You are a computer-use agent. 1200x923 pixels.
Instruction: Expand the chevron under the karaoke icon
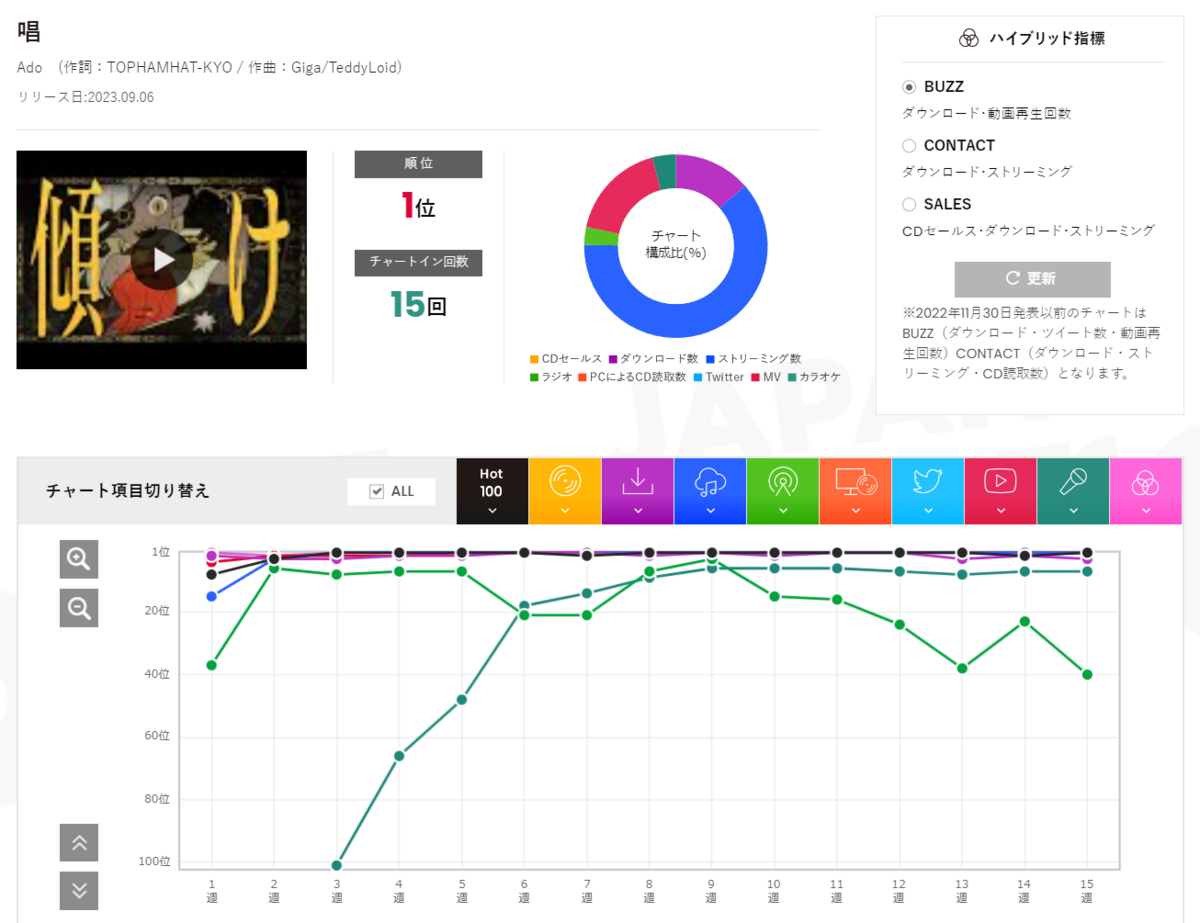click(1073, 510)
